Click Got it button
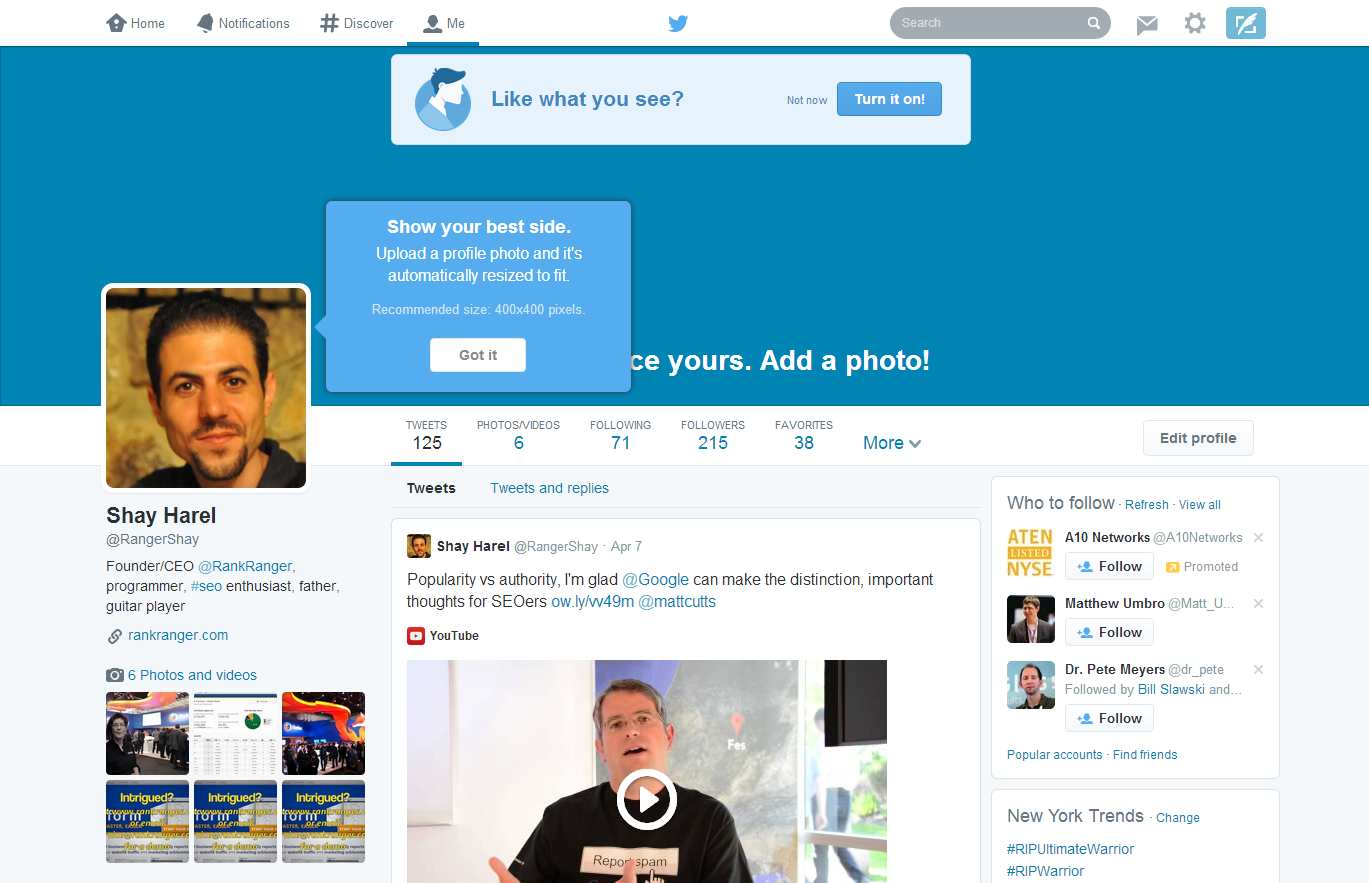Viewport: 1369px width, 883px height. tap(478, 355)
